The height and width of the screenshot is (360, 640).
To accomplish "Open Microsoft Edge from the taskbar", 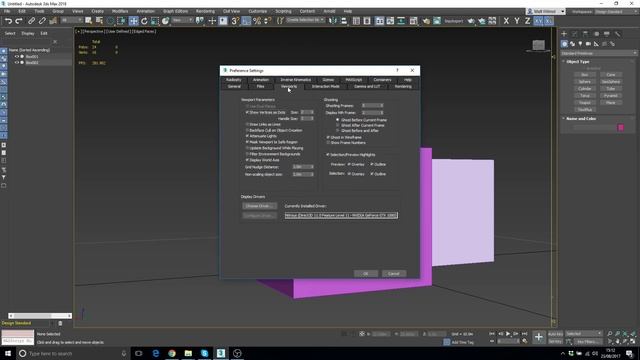I will click(156, 353).
